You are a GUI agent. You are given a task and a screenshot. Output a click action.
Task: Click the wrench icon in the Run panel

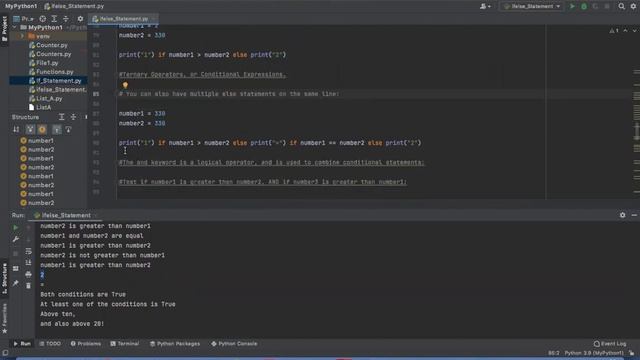16,239
